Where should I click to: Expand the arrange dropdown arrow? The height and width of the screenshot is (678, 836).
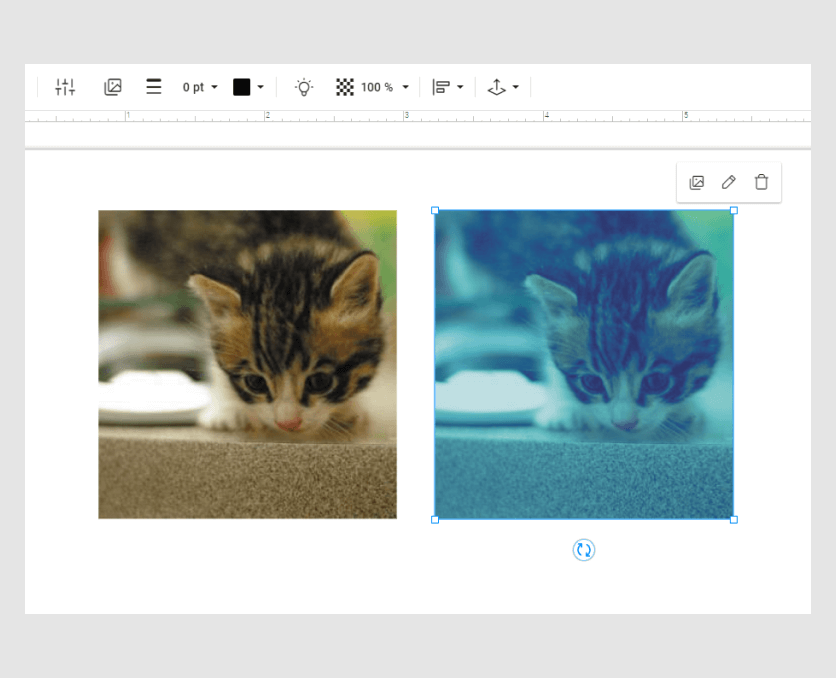click(x=514, y=87)
